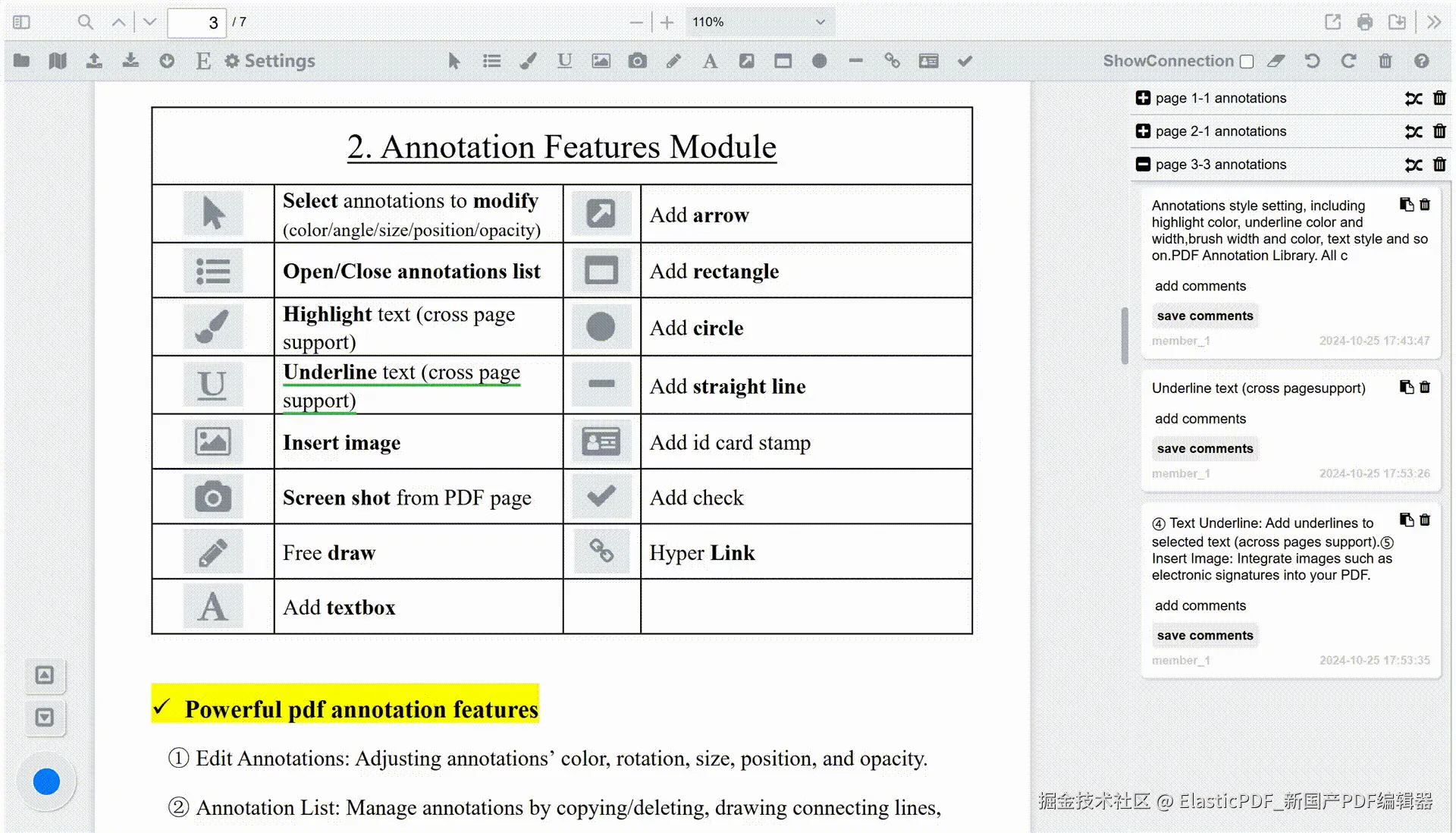Toggle the sidebar panel icon at top-left
This screenshot has height=833, width=1456.
(21, 22)
